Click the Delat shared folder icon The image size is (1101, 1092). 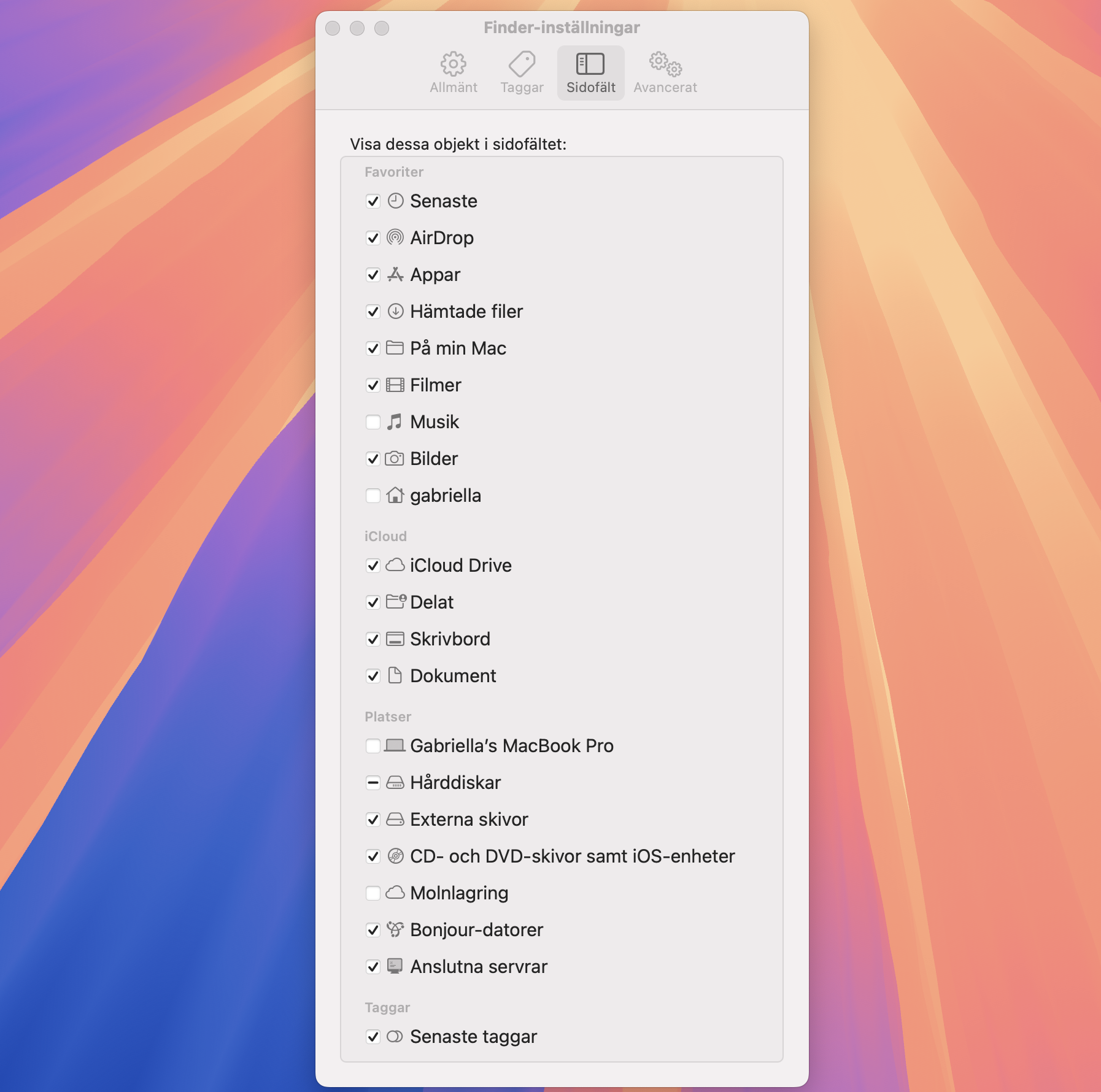396,601
